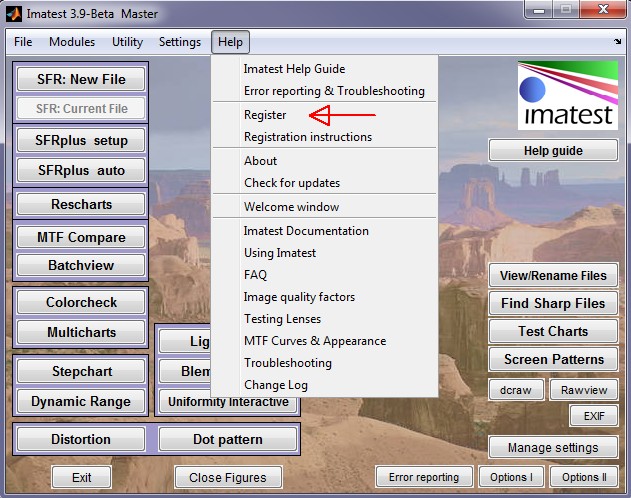This screenshot has height=498, width=631.
Task: Open the Utility menu
Action: tap(127, 42)
